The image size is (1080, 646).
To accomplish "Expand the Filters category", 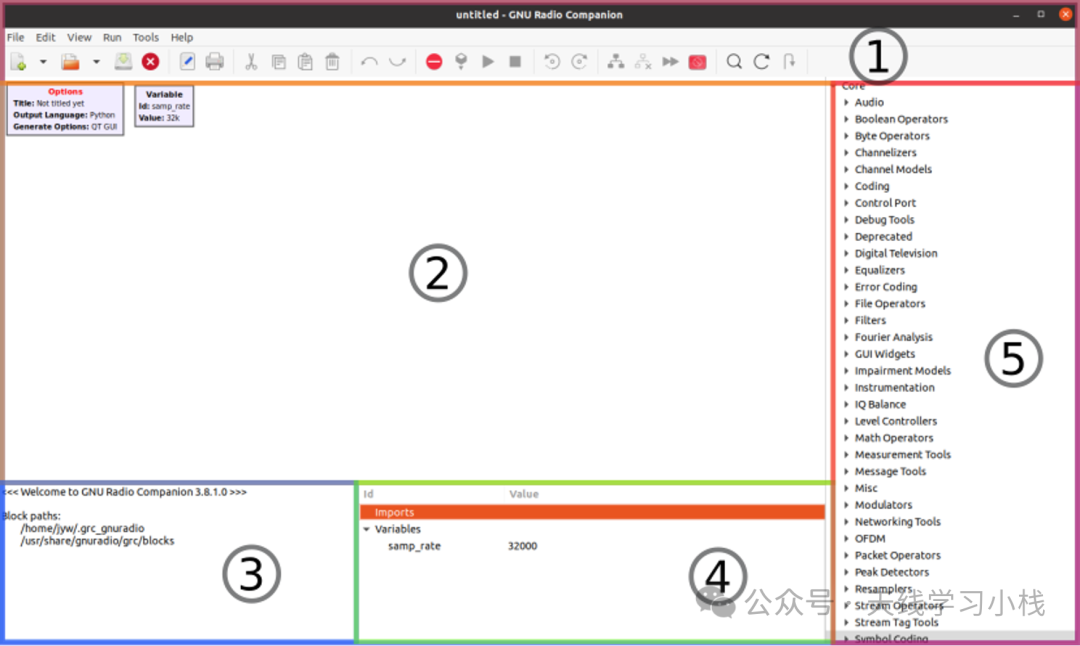I will pos(847,320).
